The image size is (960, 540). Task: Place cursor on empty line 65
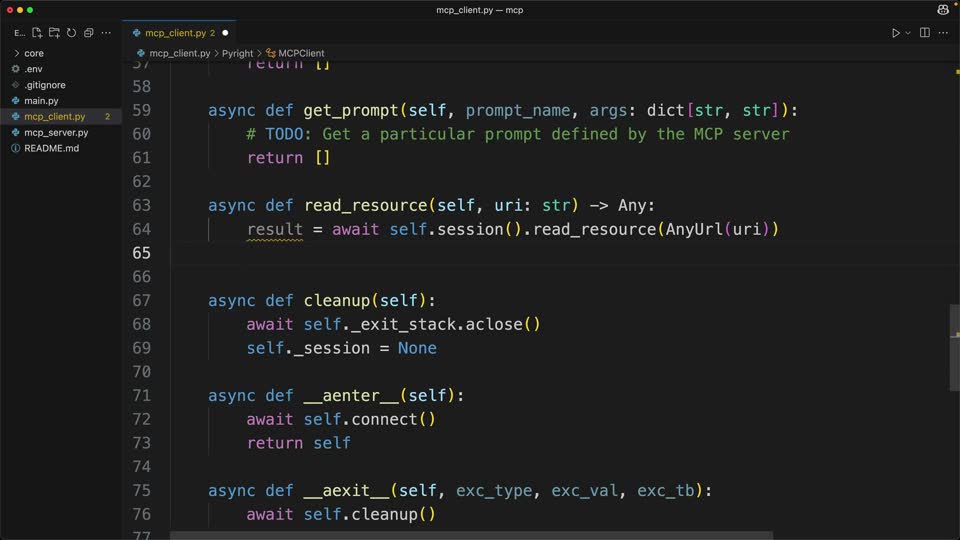pyautogui.click(x=551, y=253)
